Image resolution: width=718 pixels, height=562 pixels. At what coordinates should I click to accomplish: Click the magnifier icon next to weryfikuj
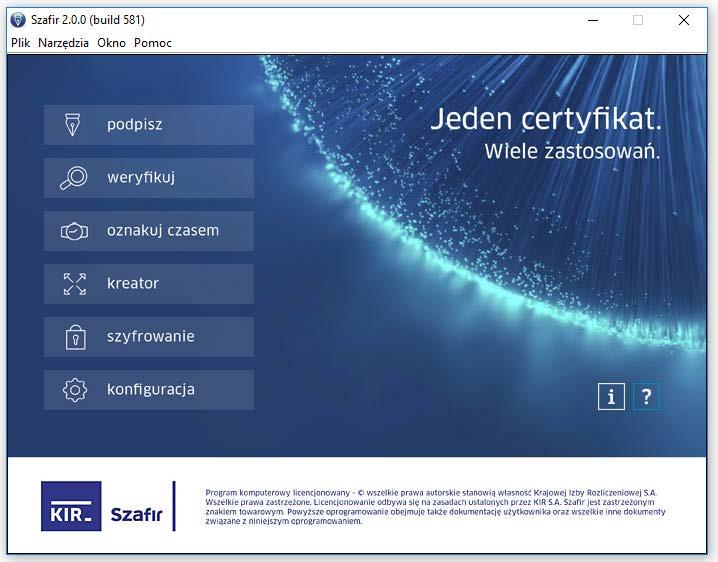tap(74, 178)
